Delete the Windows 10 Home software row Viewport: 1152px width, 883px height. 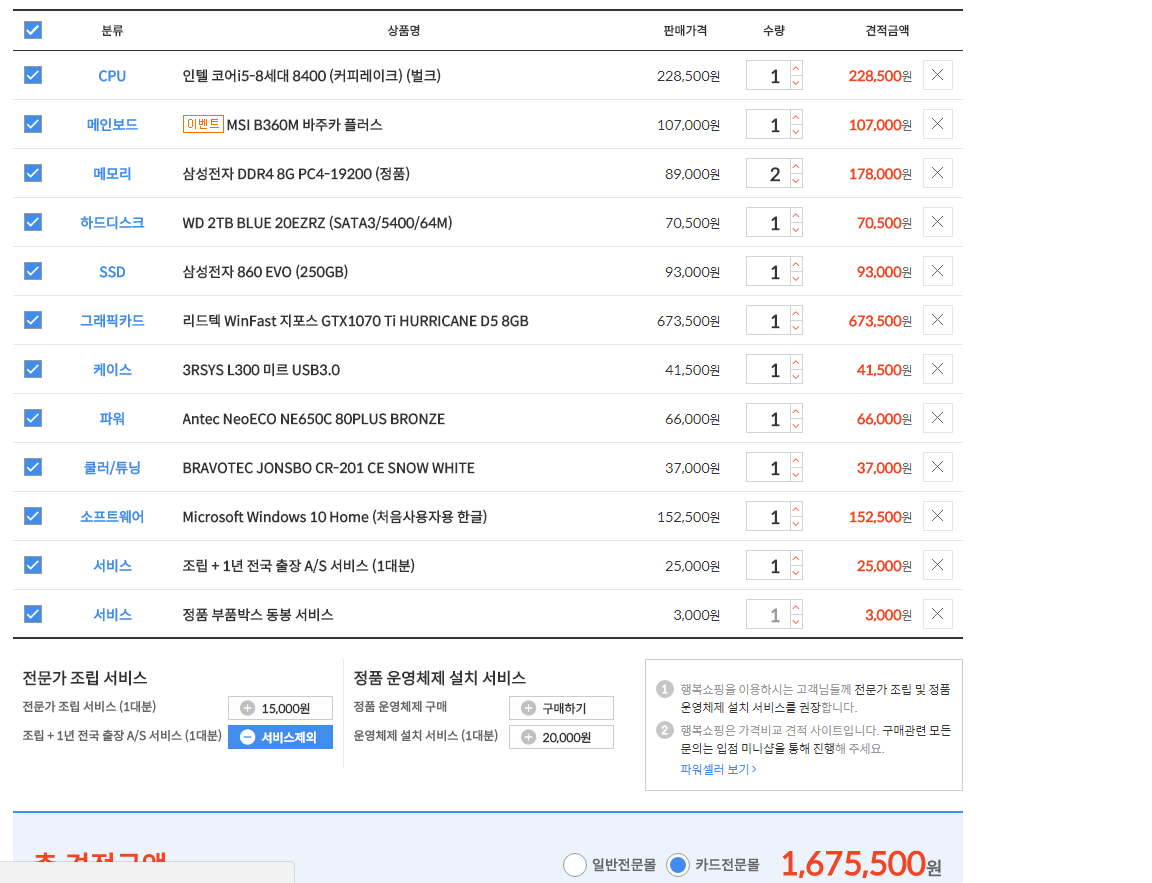coord(937,516)
